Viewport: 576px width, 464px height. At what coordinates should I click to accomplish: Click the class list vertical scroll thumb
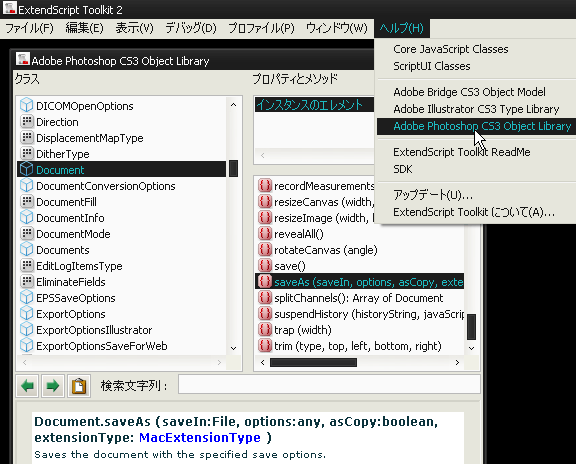(x=233, y=168)
